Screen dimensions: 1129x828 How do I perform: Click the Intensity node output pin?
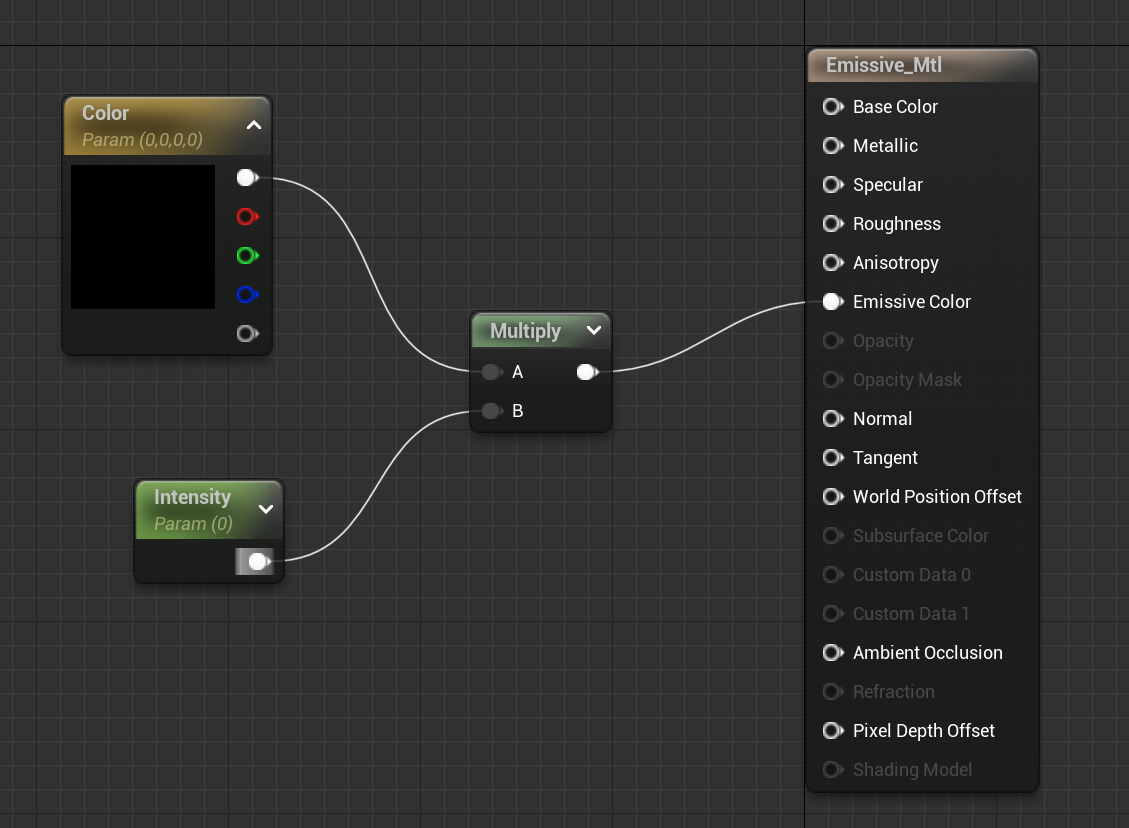(x=257, y=562)
